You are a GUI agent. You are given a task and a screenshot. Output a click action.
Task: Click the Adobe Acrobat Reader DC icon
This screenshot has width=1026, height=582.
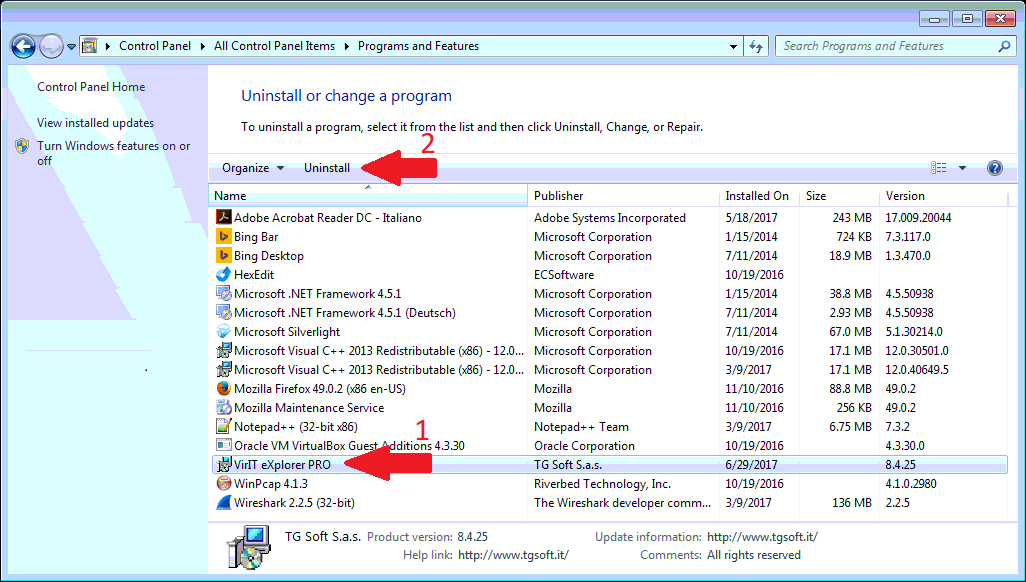tap(224, 217)
